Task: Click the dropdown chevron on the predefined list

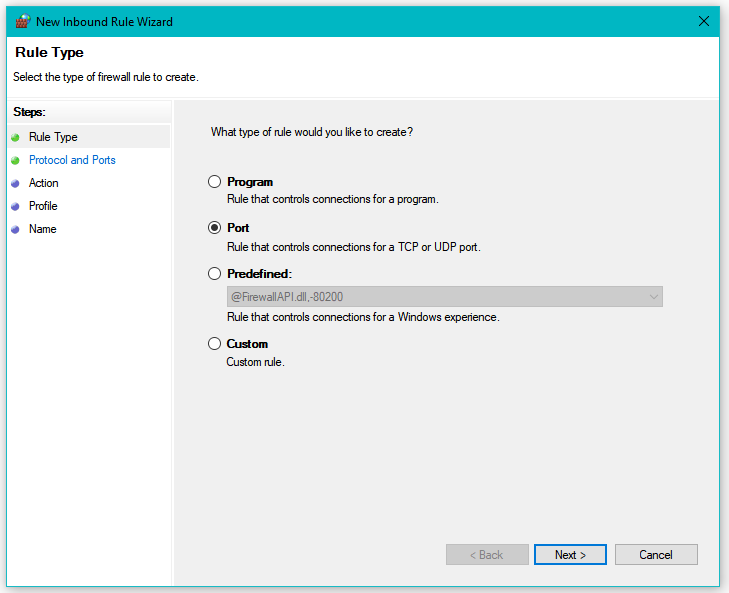Action: coord(654,297)
